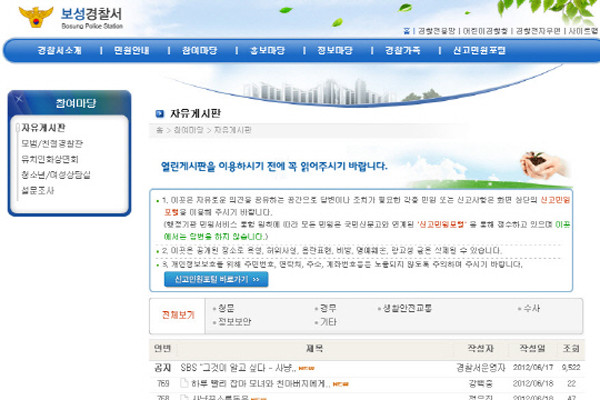Click the NEW badge on the SBS notice row
The height and width of the screenshot is (400, 600).
[306, 368]
